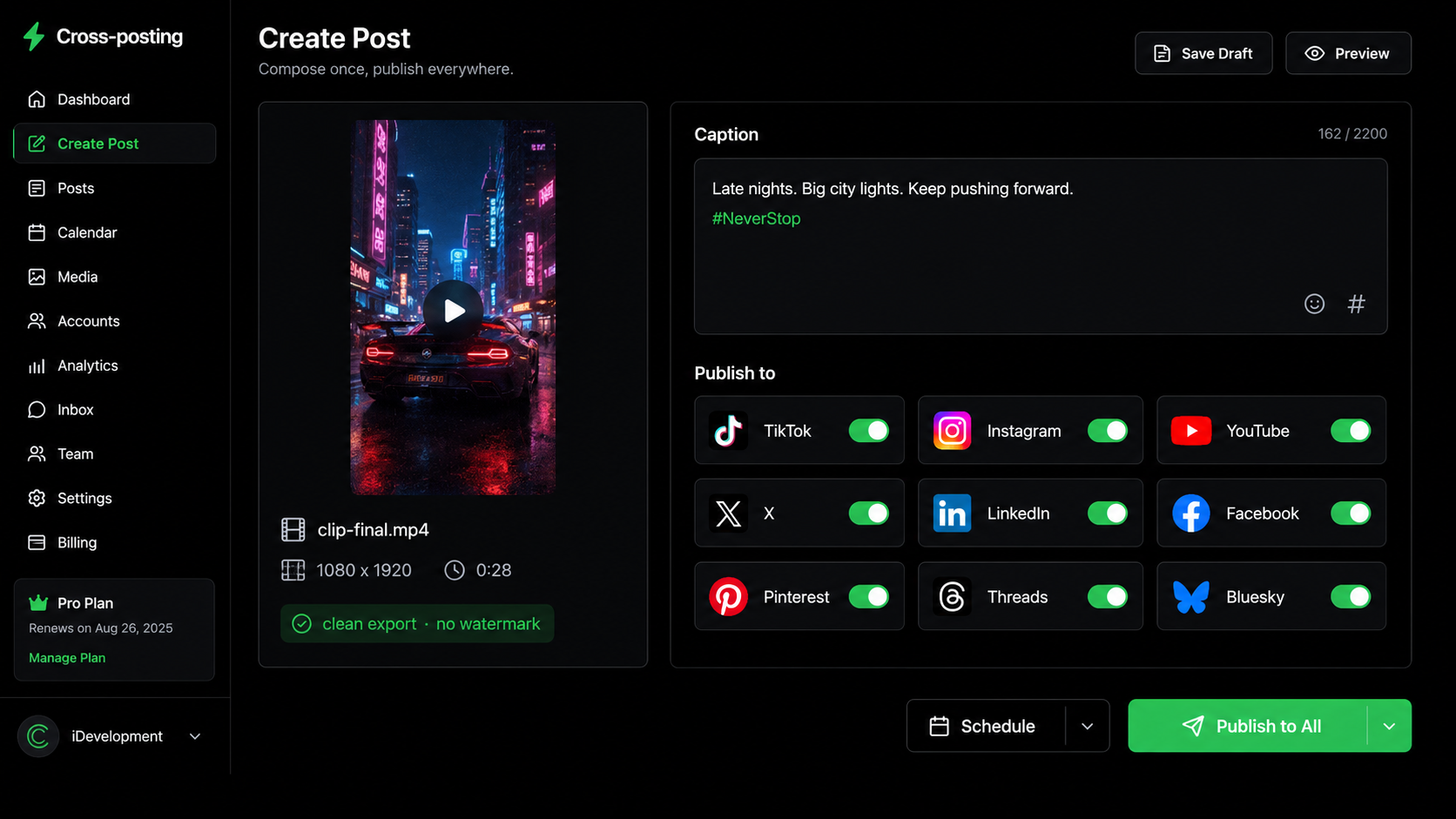Image resolution: width=1456 pixels, height=819 pixels.
Task: Click Publish to All
Action: coord(1248,726)
